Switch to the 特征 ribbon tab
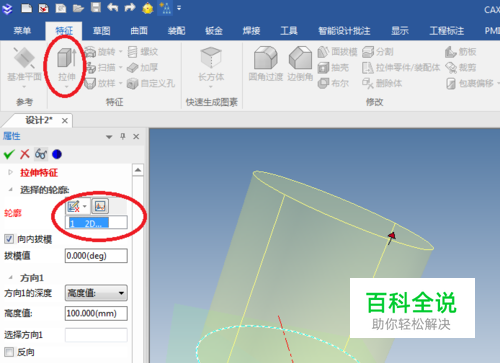This screenshot has width=500, height=363. click(64, 31)
